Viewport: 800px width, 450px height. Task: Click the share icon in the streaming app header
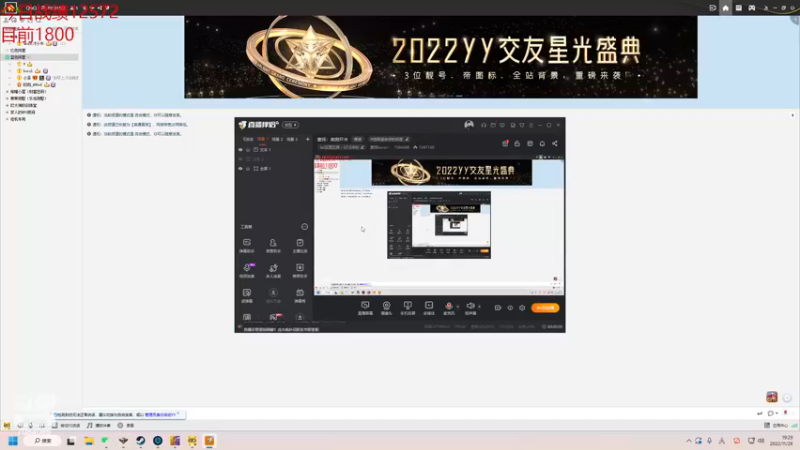coord(555,144)
